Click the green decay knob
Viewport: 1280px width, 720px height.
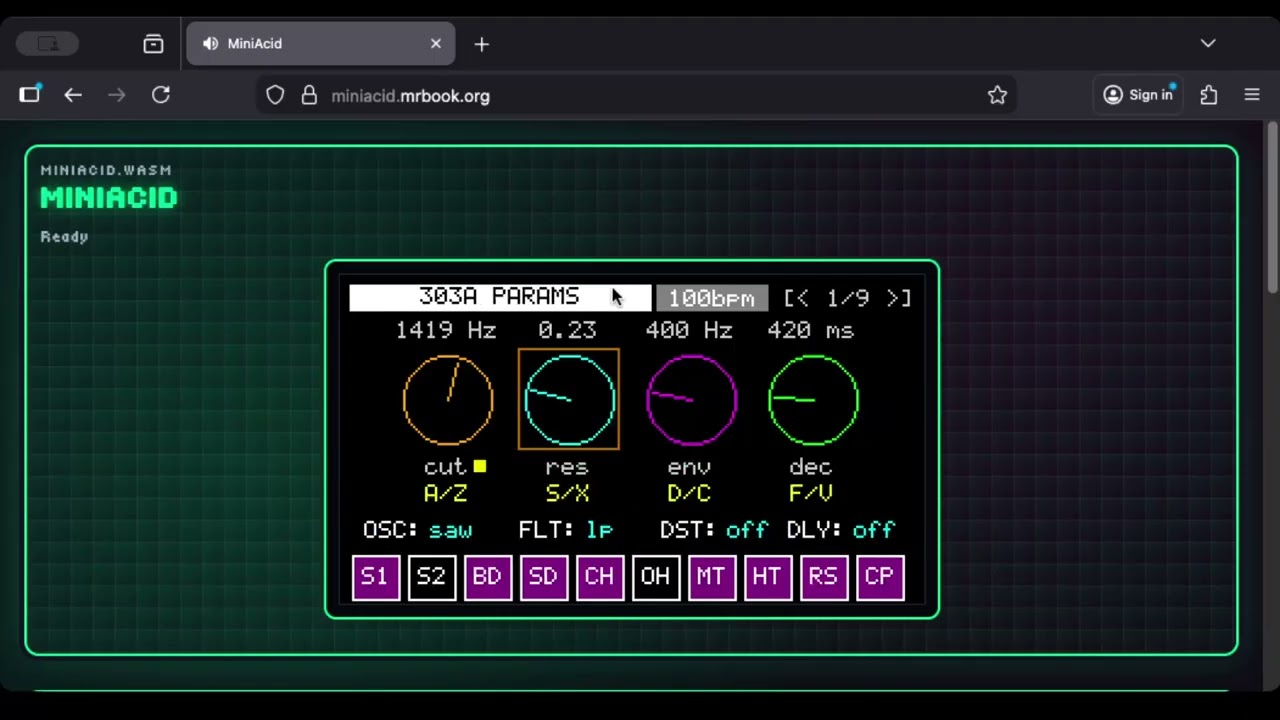813,400
